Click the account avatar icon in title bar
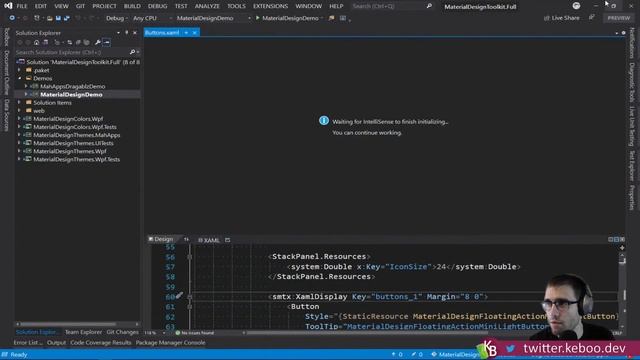This screenshot has width=640, height=360. [576, 6]
